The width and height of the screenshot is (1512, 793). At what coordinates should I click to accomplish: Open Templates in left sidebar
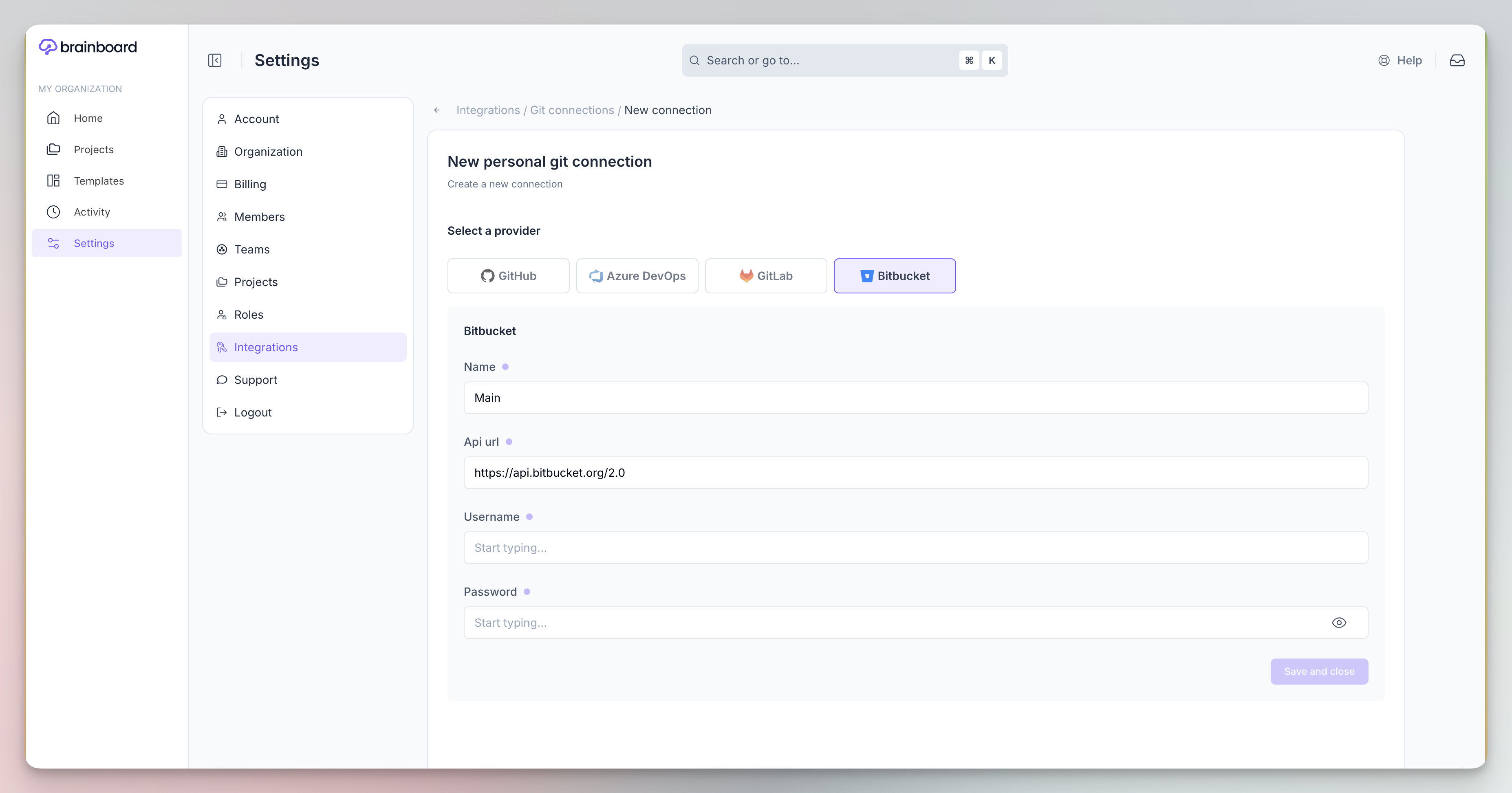tap(99, 181)
